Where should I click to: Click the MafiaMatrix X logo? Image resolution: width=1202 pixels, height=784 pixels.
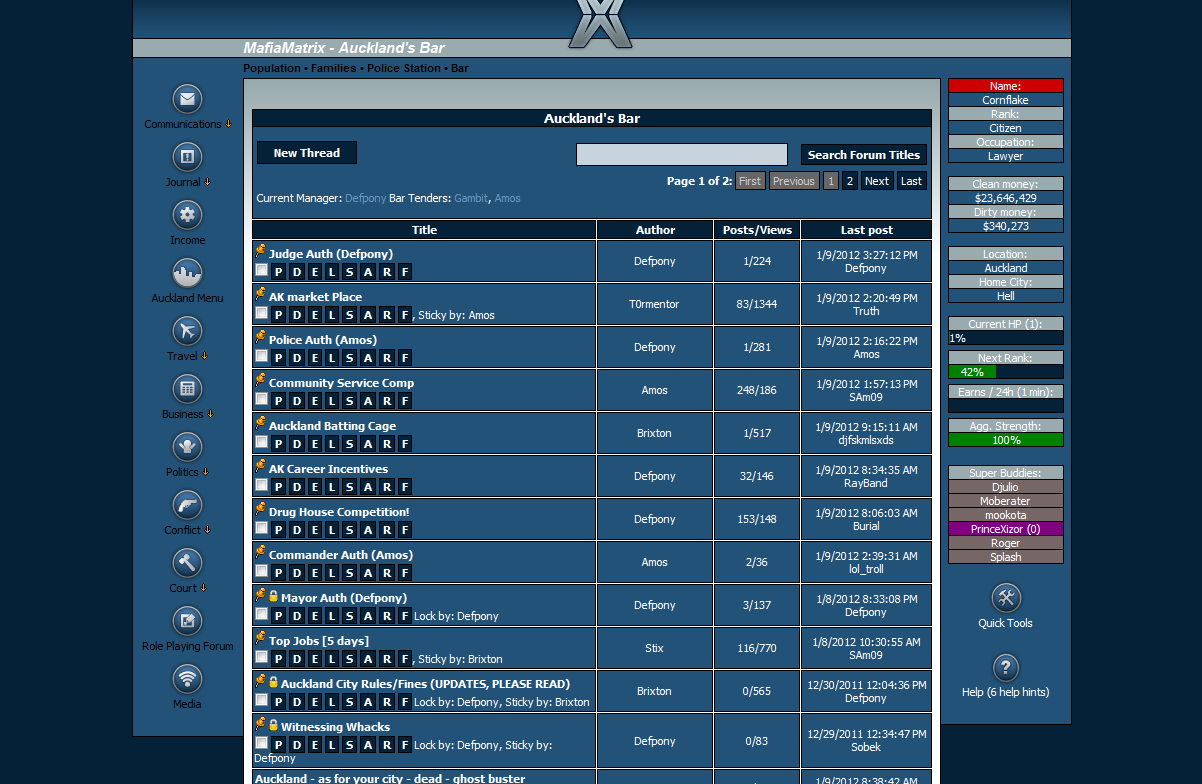(x=601, y=23)
